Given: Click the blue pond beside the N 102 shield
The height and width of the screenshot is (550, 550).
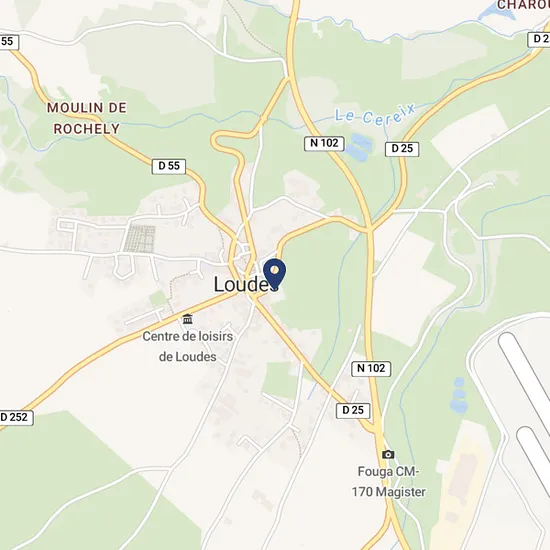Looking at the screenshot, I should 358,147.
